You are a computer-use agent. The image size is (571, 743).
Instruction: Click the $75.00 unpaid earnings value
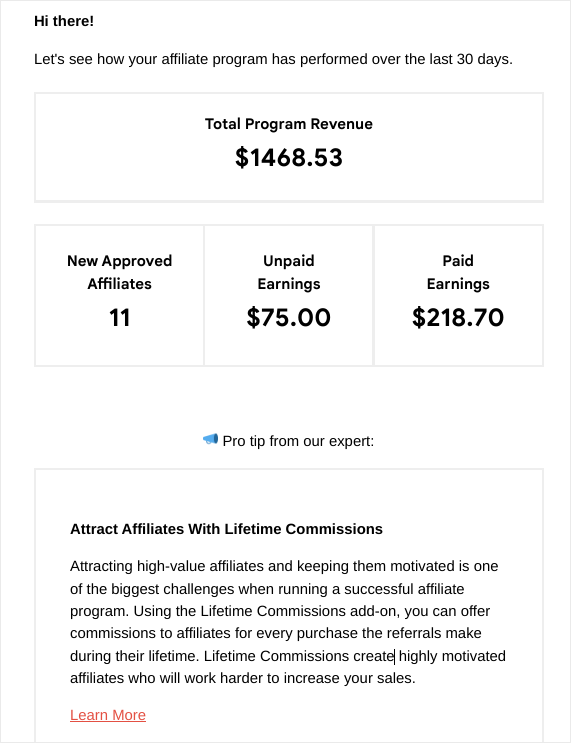coord(289,317)
